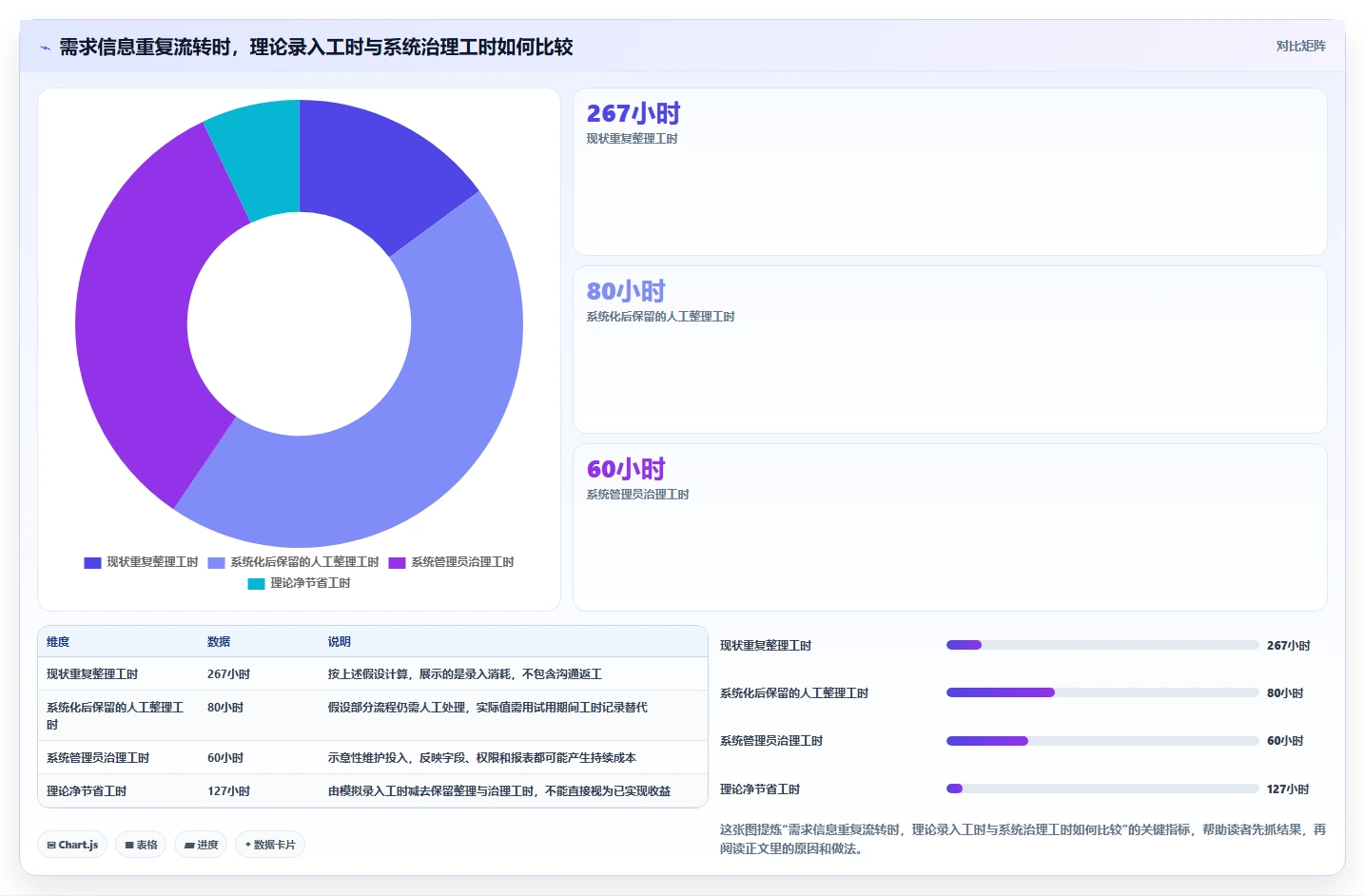Screen dimensions: 1365x896
Task: Click the description 由模拟录入工时减去 cell
Action: coord(499,791)
